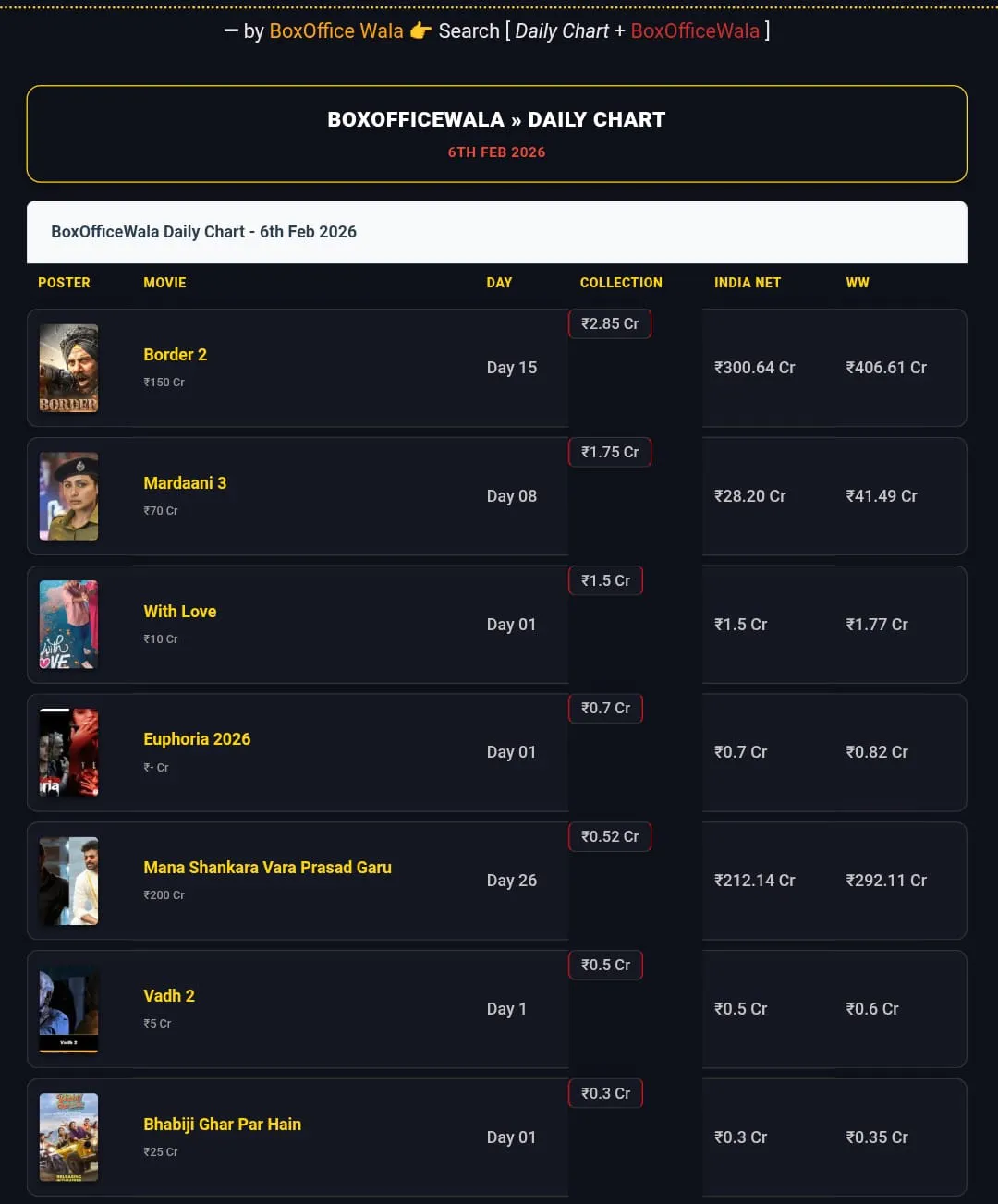Image resolution: width=998 pixels, height=1204 pixels.
Task: Select Bhabji Ghar Par Hain entry
Action: coord(222,1124)
